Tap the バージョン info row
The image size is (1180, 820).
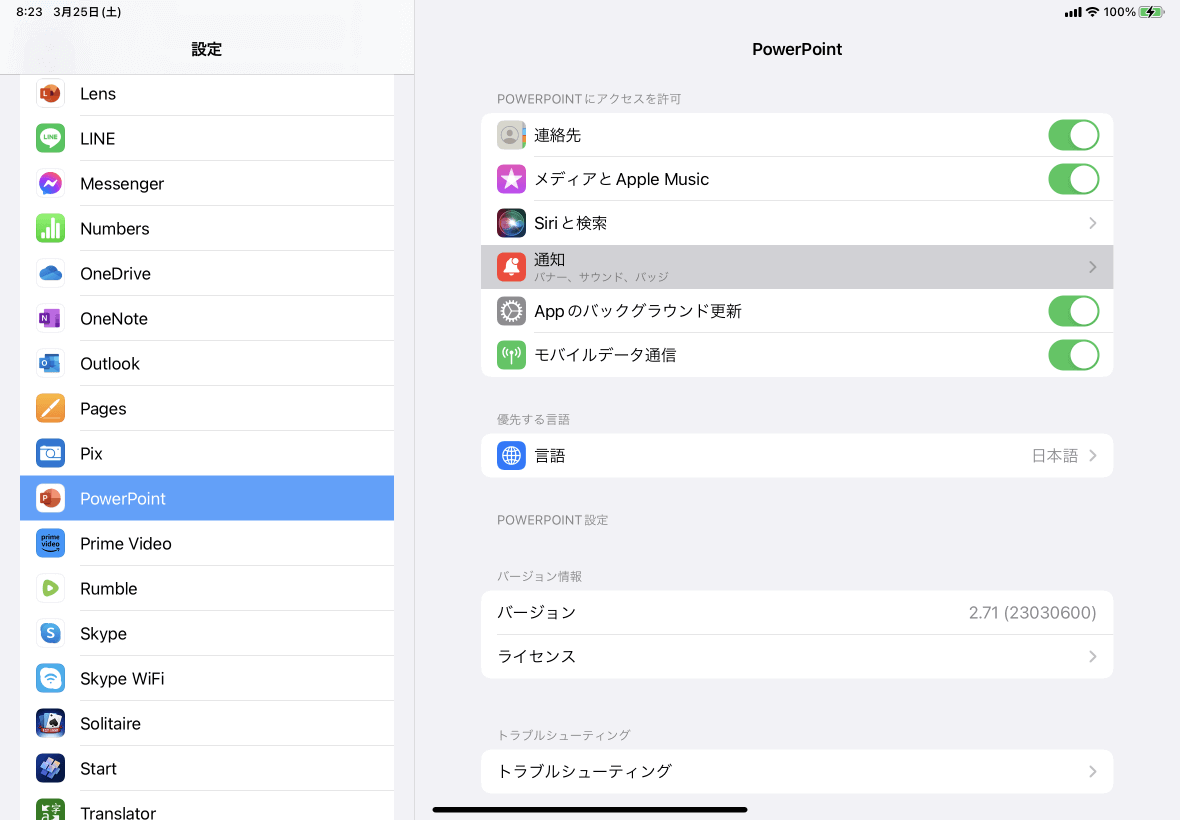(796, 612)
